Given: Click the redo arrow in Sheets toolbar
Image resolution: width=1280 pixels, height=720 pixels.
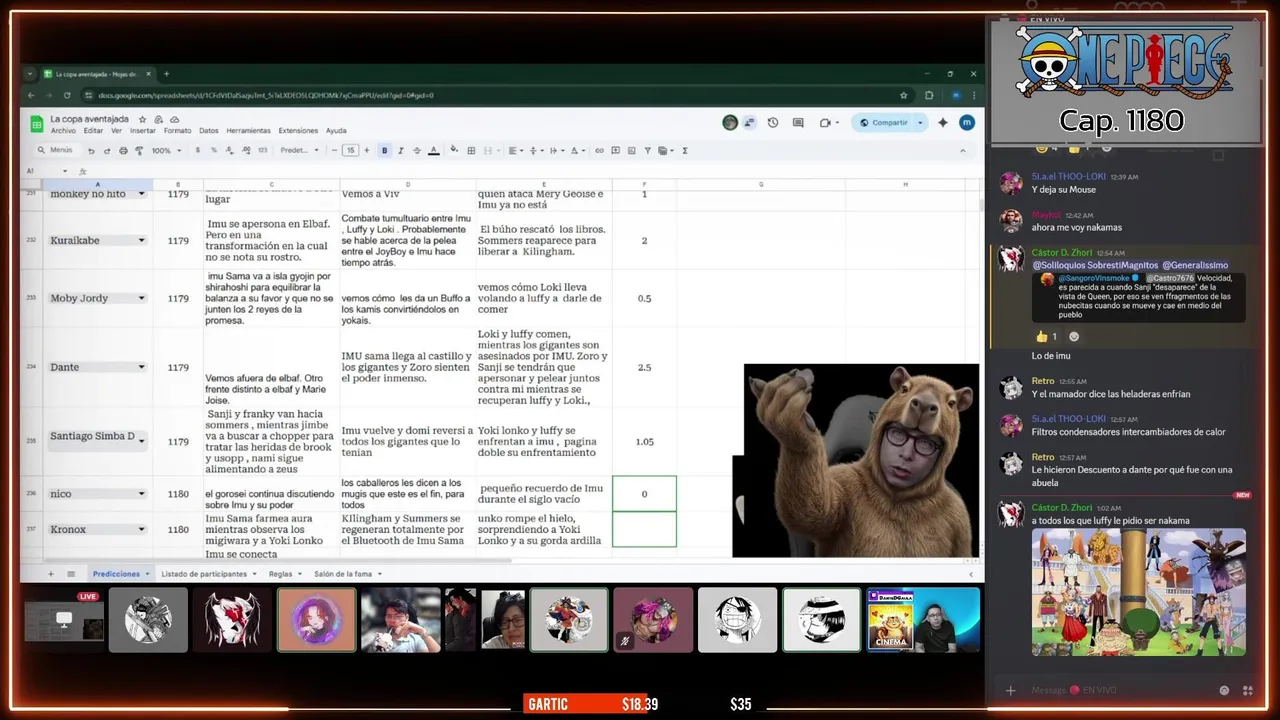Looking at the screenshot, I should click(x=107, y=151).
